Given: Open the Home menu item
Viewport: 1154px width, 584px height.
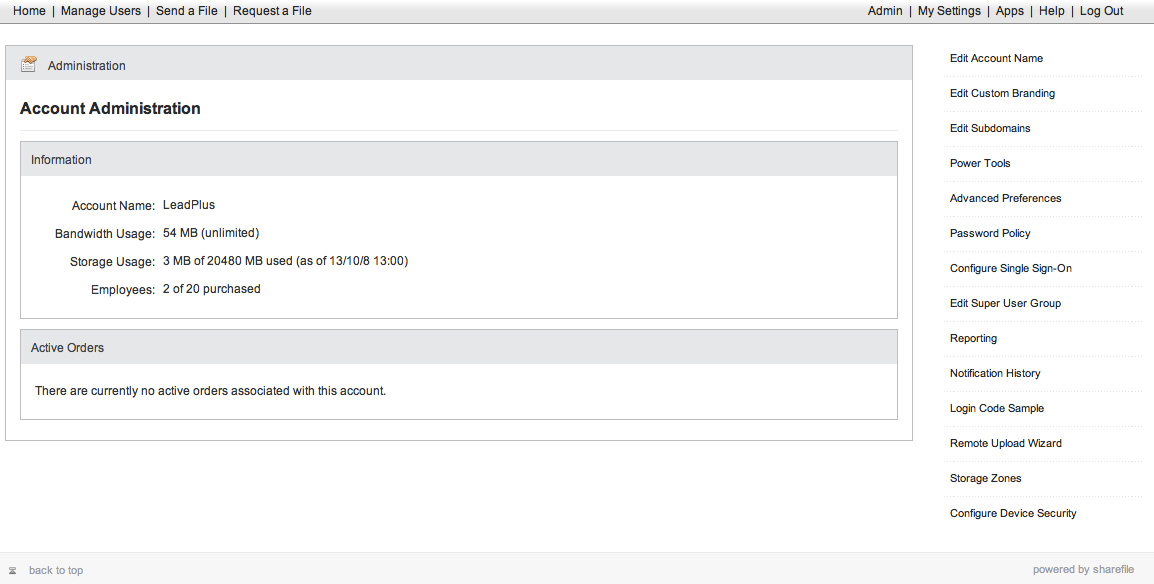Looking at the screenshot, I should (29, 11).
